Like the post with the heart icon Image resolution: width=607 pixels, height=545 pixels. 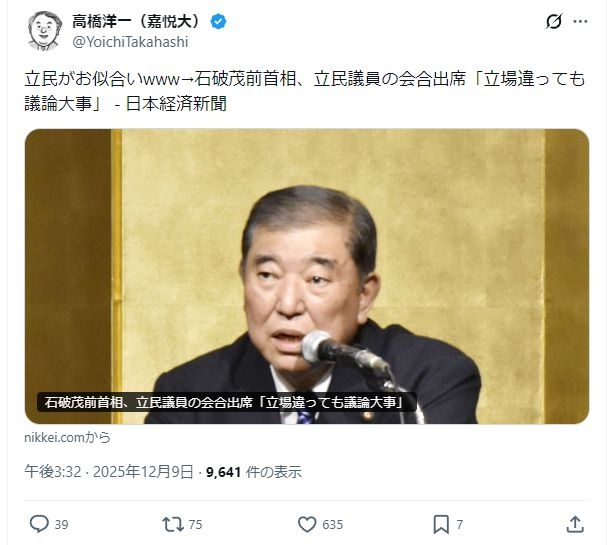tap(307, 524)
